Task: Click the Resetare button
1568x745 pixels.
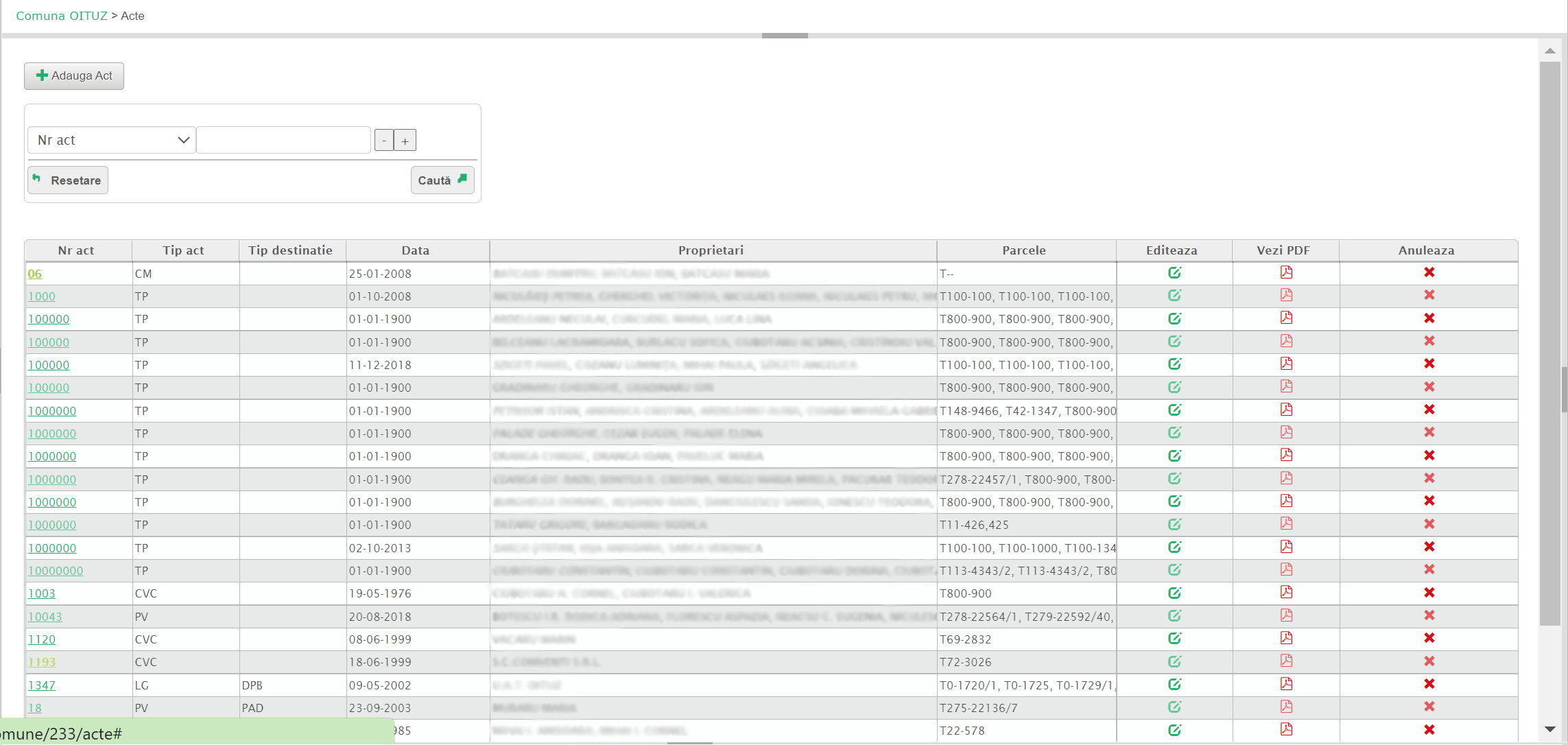Action: coord(68,180)
